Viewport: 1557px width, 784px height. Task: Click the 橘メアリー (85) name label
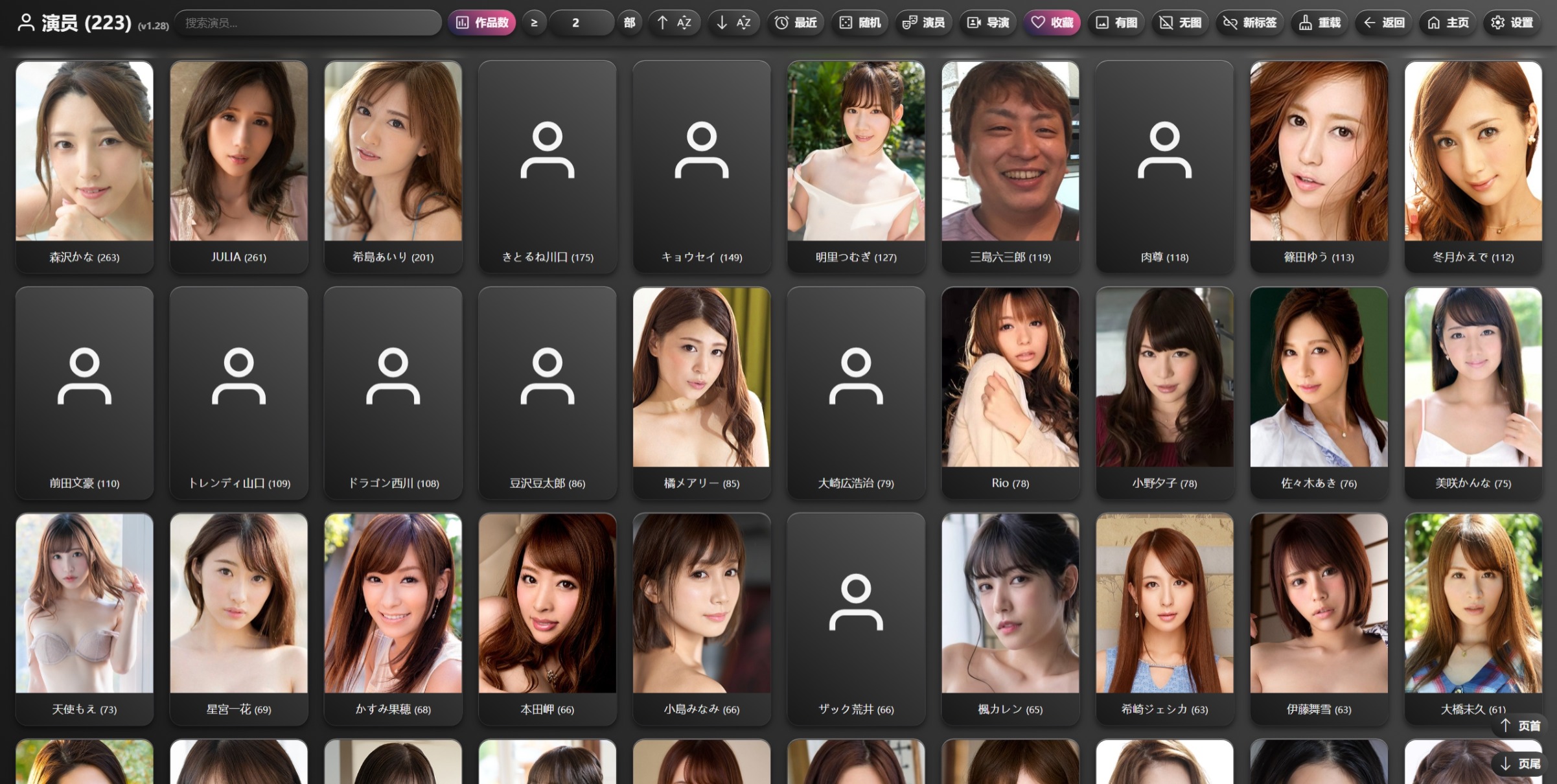(702, 483)
